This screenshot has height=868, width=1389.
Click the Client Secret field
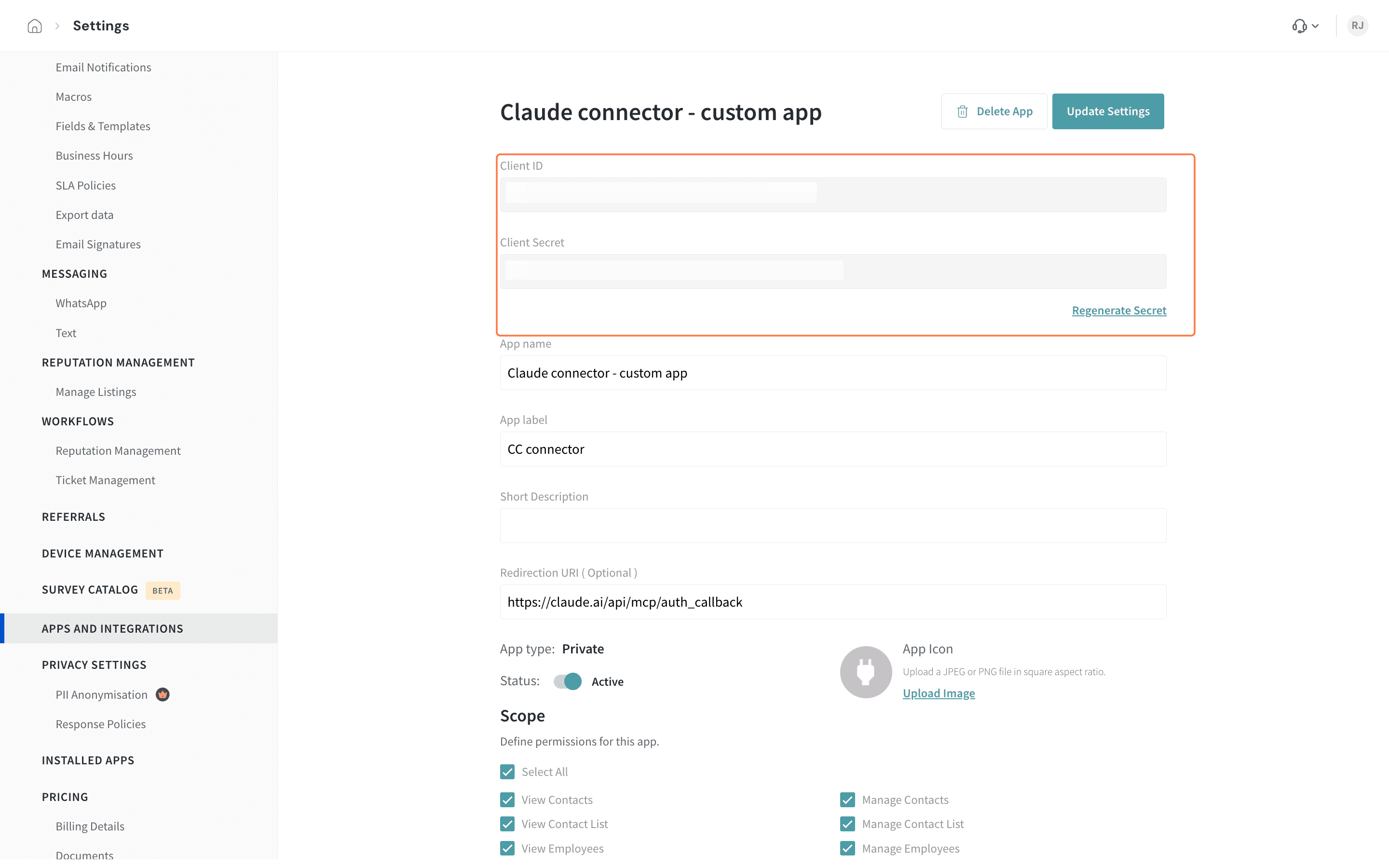[x=833, y=271]
